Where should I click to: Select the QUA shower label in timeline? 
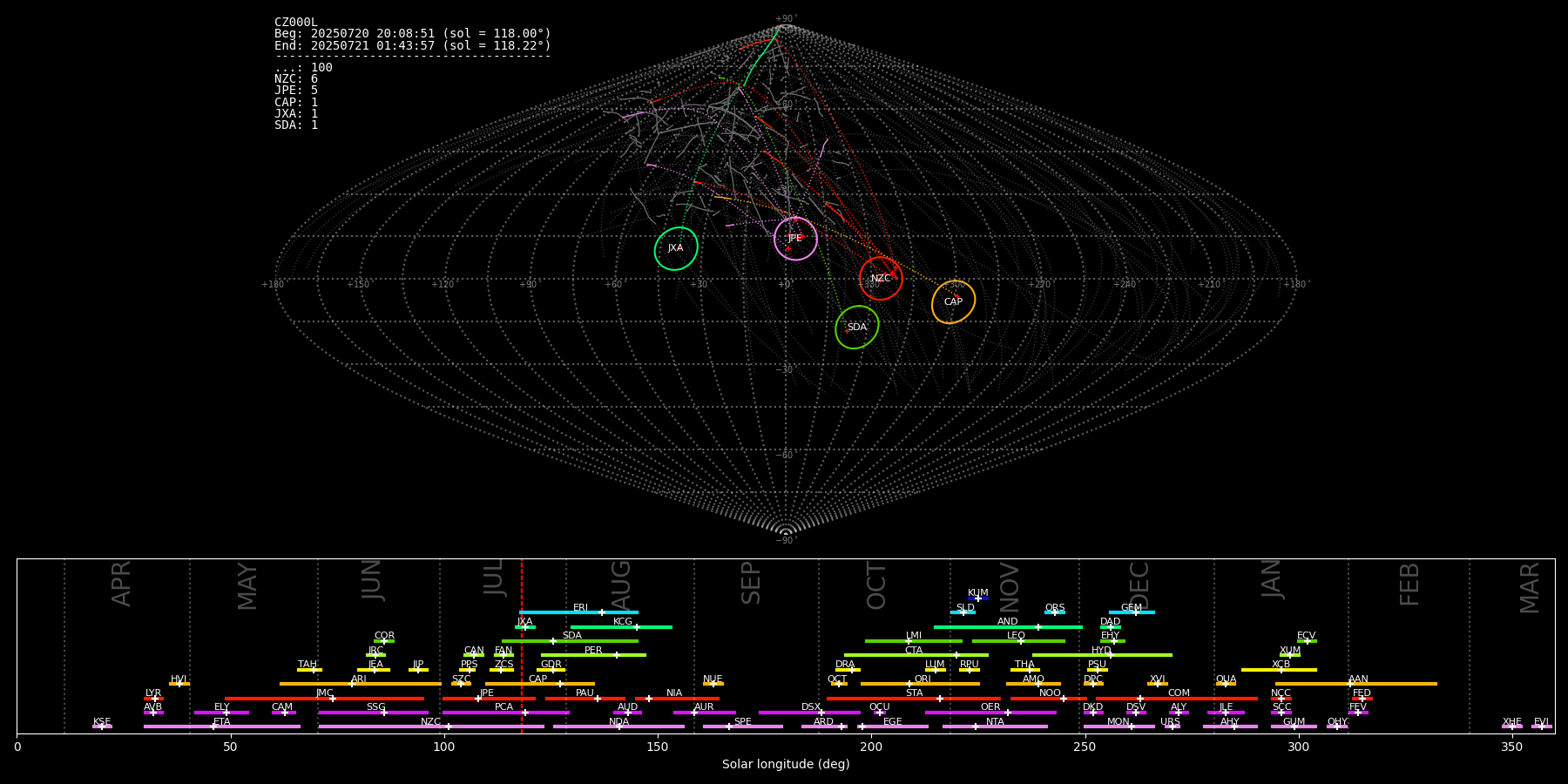coord(1226,679)
